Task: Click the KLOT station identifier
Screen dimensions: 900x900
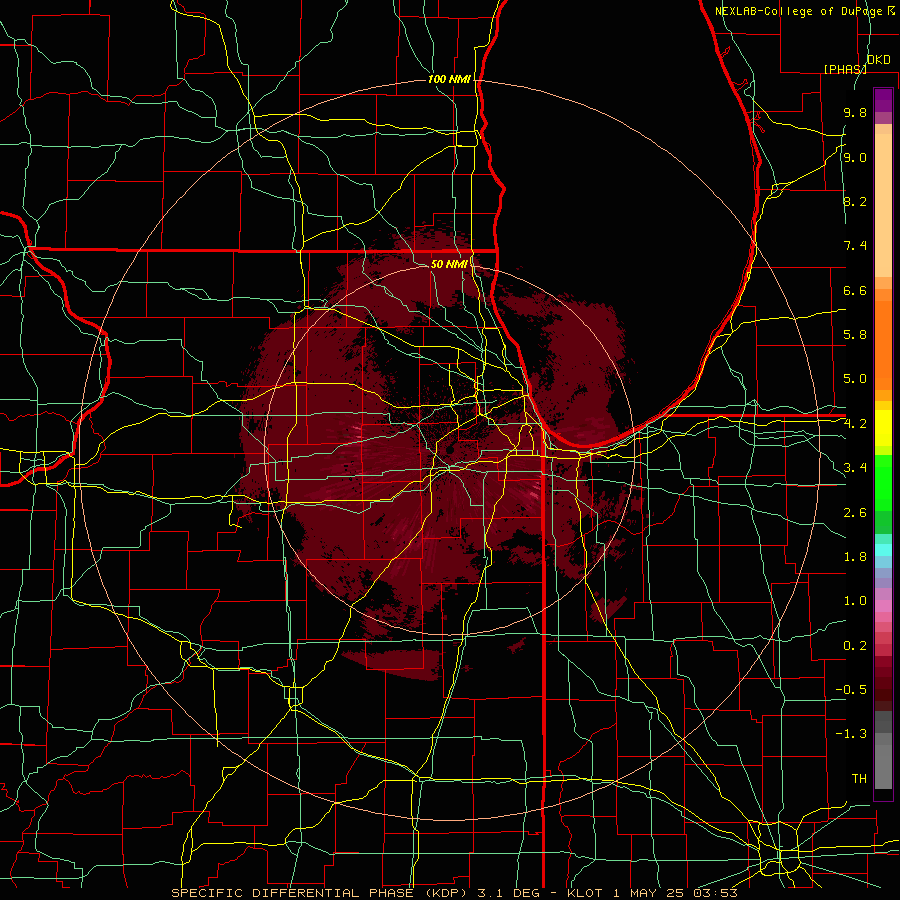Action: tap(585, 893)
